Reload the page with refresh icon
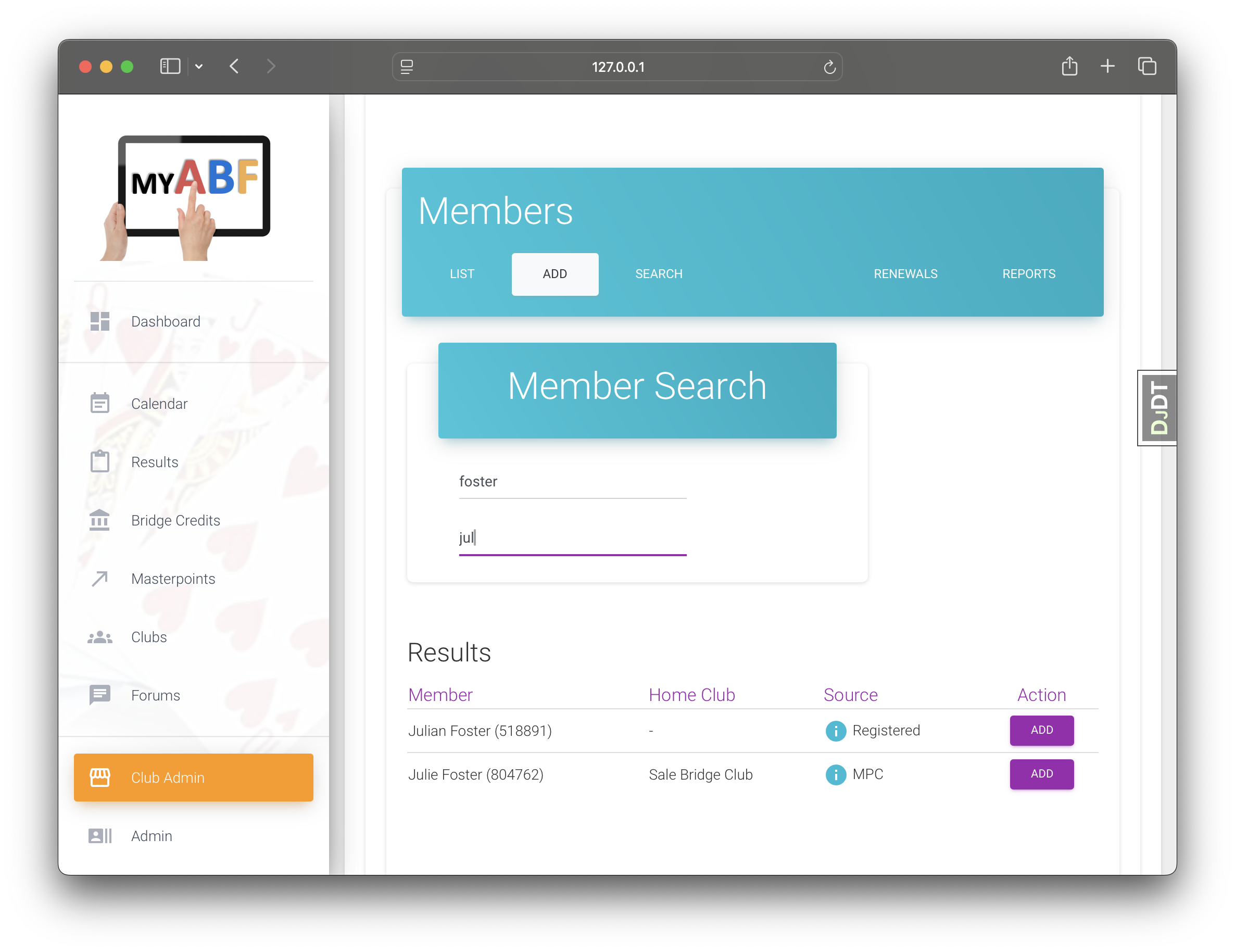 pos(829,67)
